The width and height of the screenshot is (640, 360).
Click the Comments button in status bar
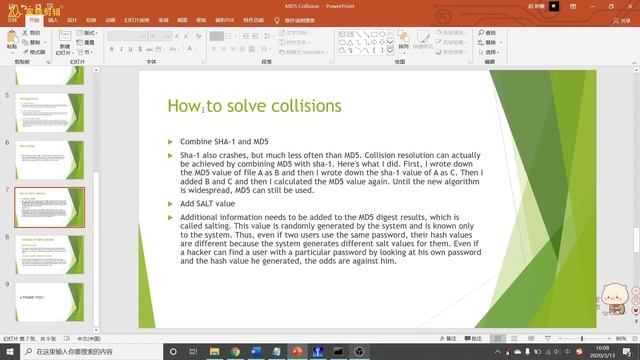click(473, 339)
